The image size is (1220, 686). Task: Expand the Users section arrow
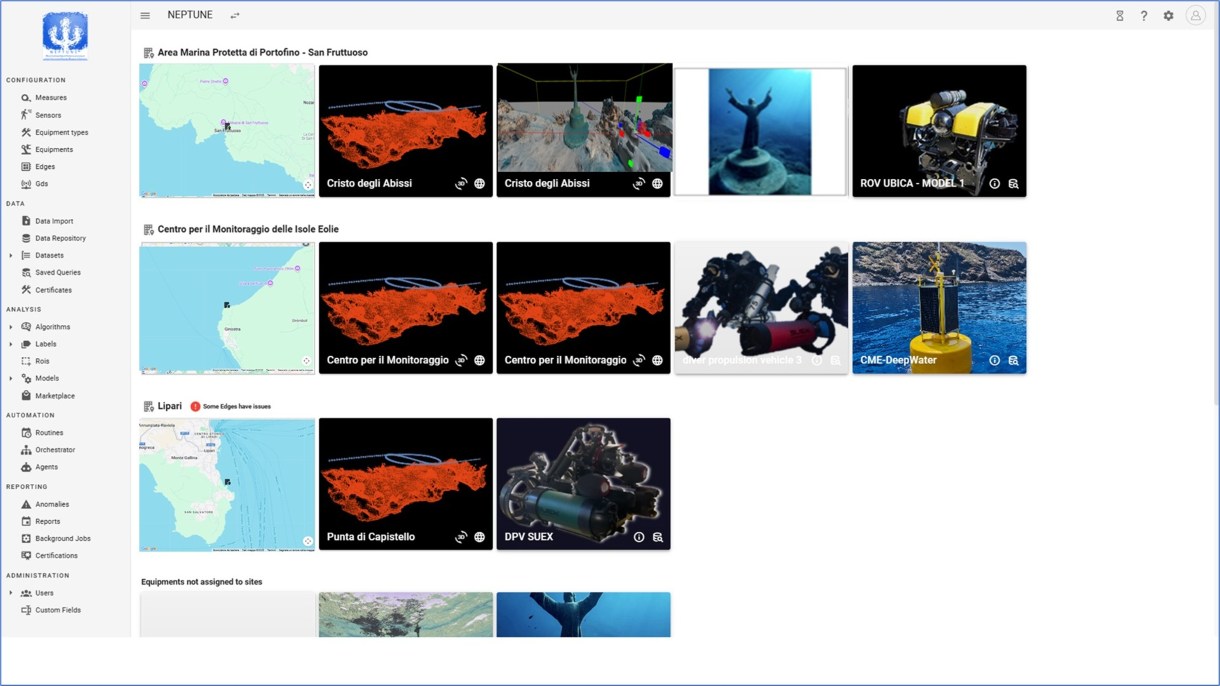point(11,593)
